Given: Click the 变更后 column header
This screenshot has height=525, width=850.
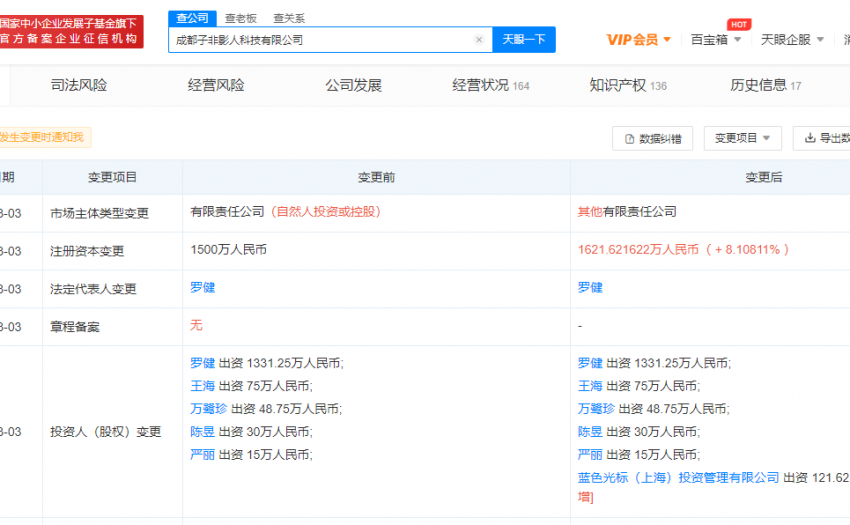Looking at the screenshot, I should coord(764,177).
